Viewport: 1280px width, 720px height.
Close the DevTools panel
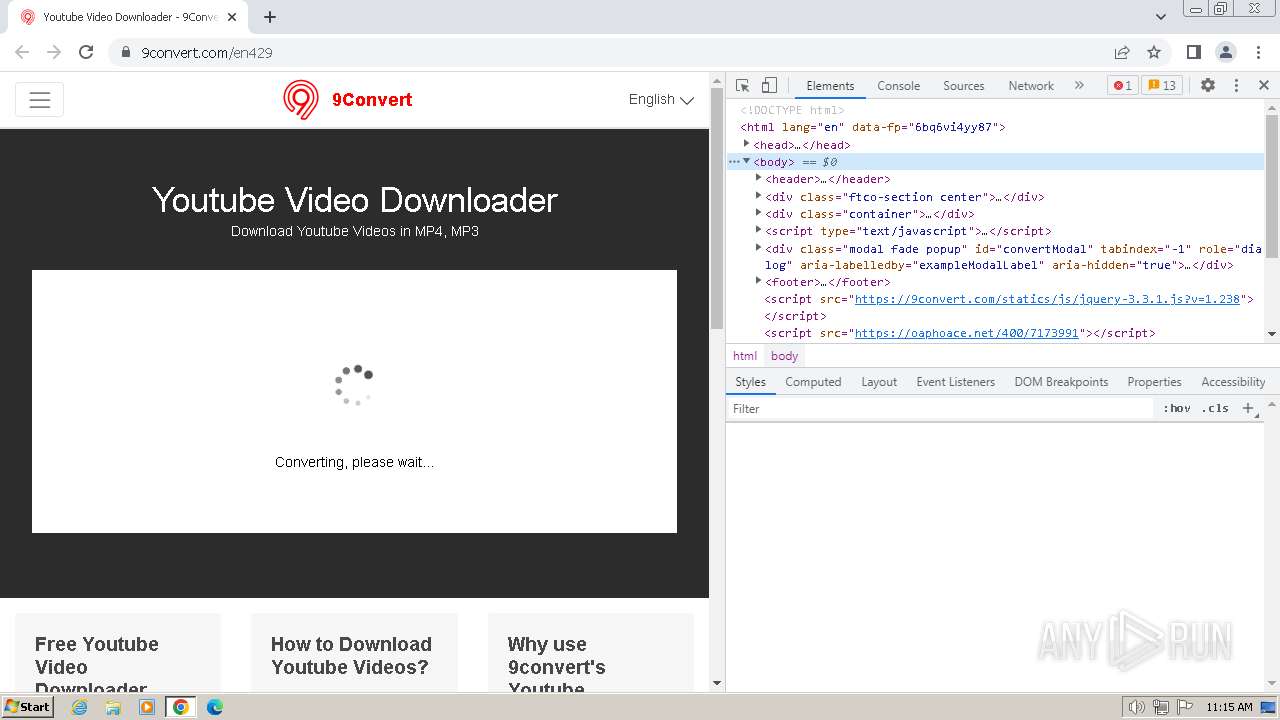click(x=1264, y=86)
